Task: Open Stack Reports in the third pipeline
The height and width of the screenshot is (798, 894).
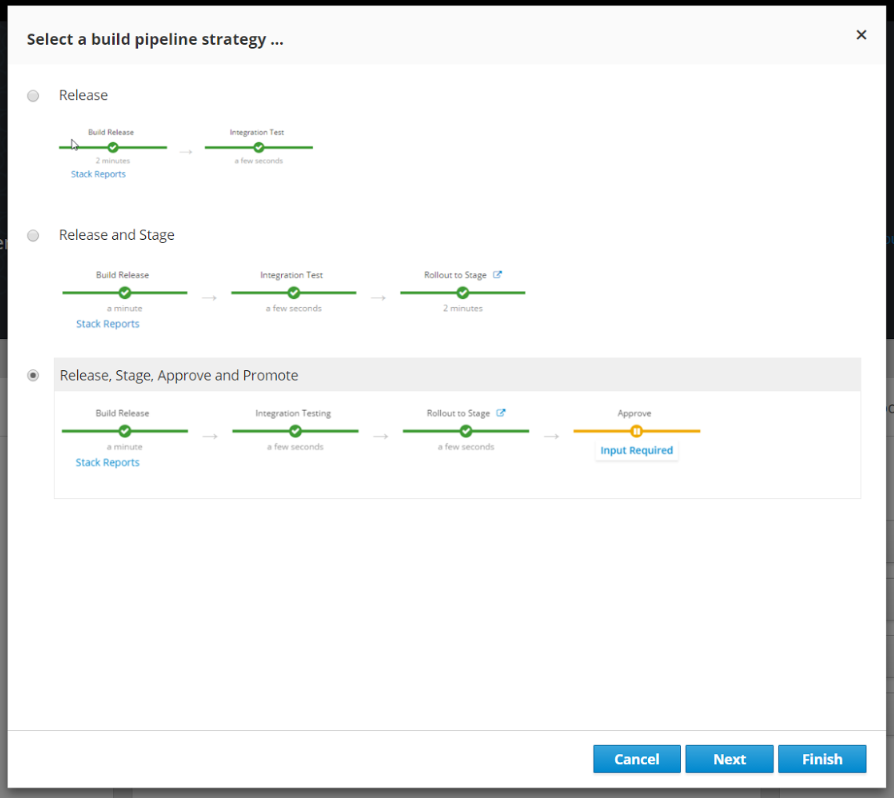Action: point(108,463)
